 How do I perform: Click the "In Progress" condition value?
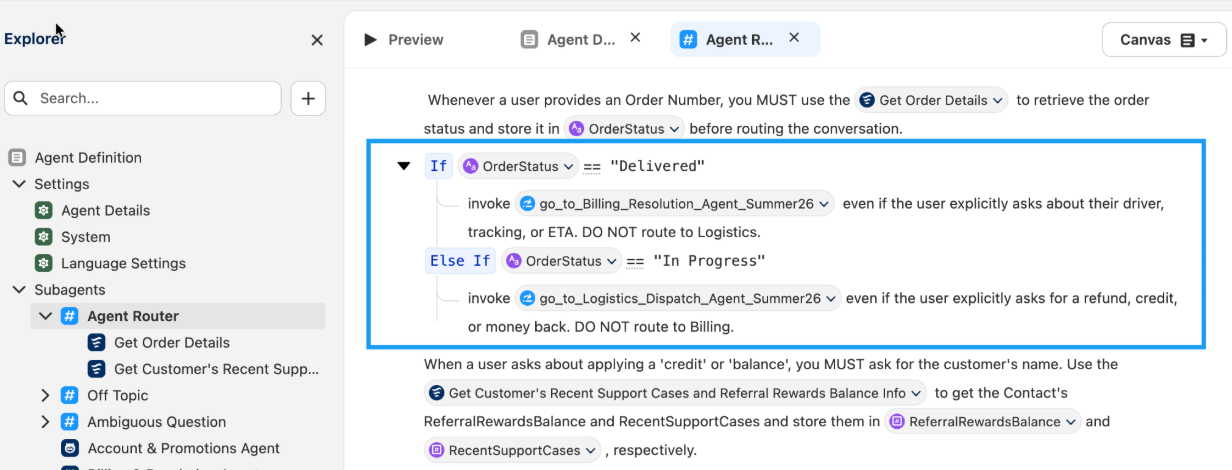pos(709,261)
